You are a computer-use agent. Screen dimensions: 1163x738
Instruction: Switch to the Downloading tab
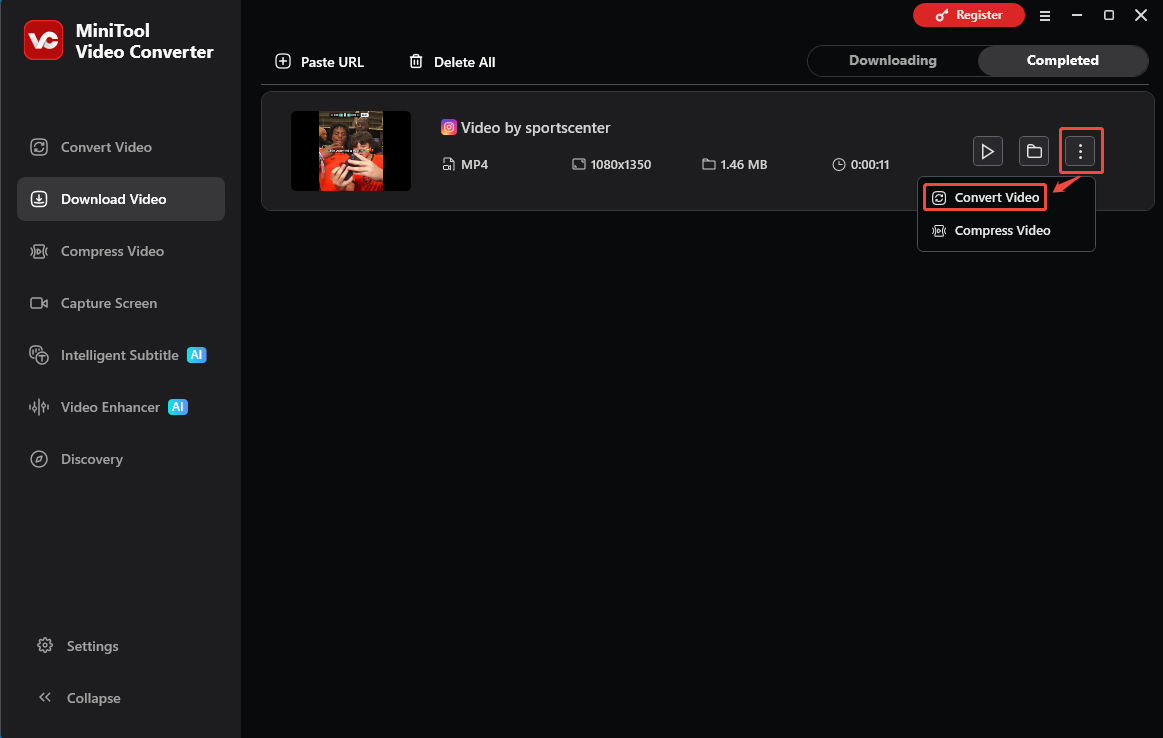[x=892, y=60]
